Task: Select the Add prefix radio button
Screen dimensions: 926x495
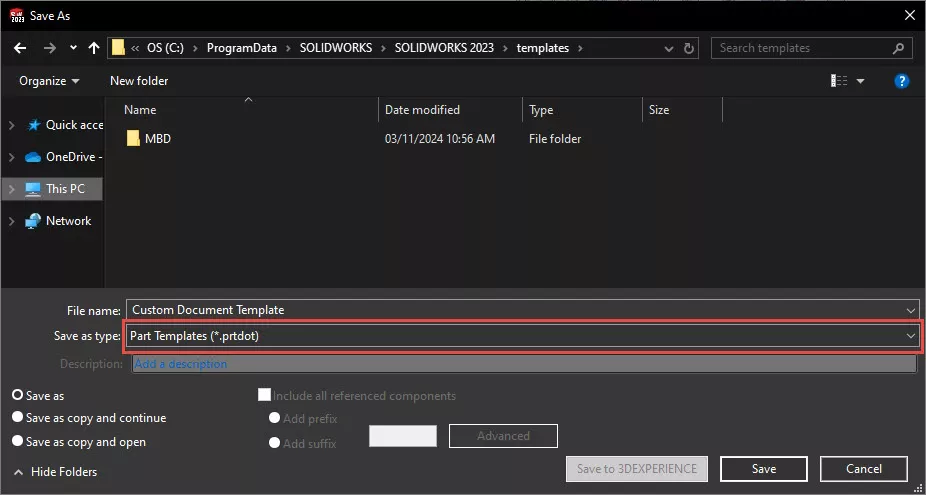Action: pos(274,418)
